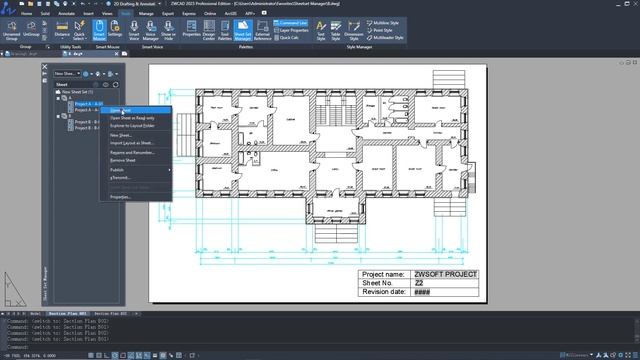Open Smart Mouse Settings

coord(115,30)
